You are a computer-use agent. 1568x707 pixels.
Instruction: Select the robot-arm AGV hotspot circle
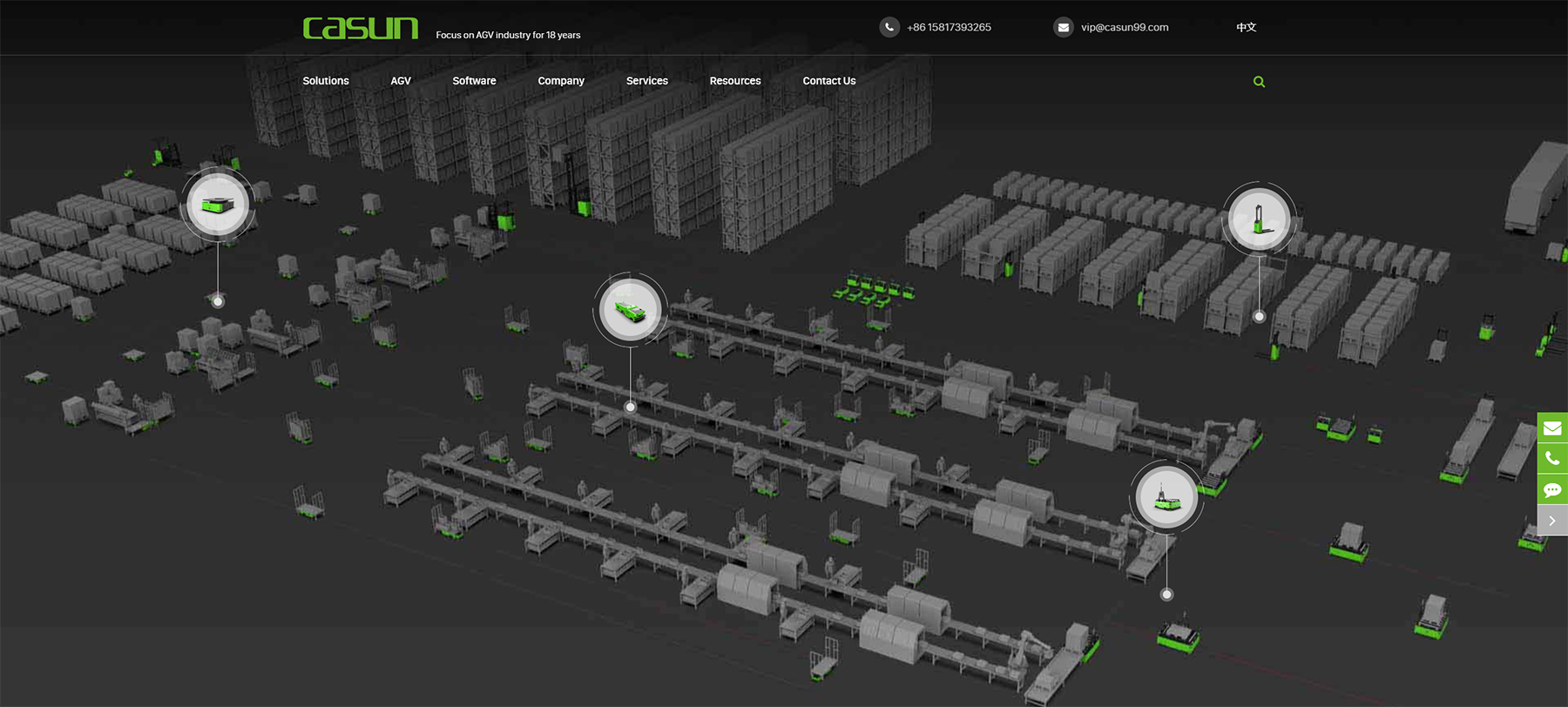1166,498
